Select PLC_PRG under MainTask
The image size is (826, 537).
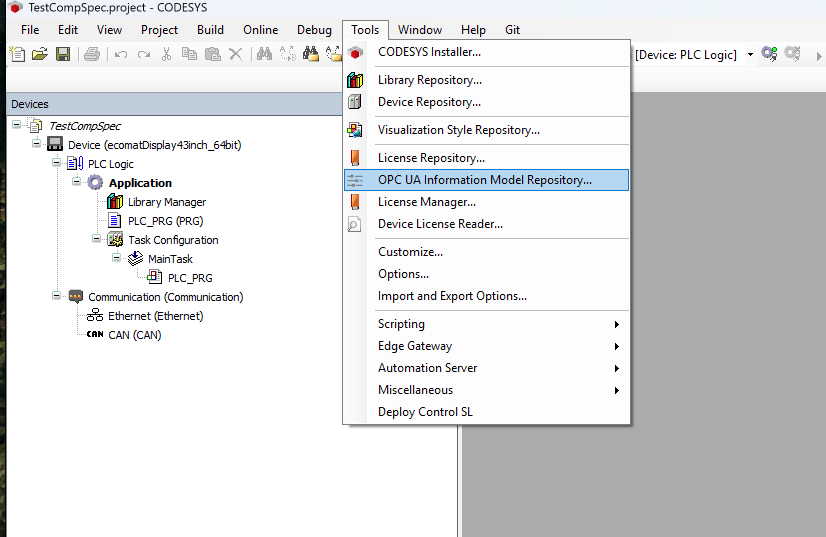click(190, 278)
